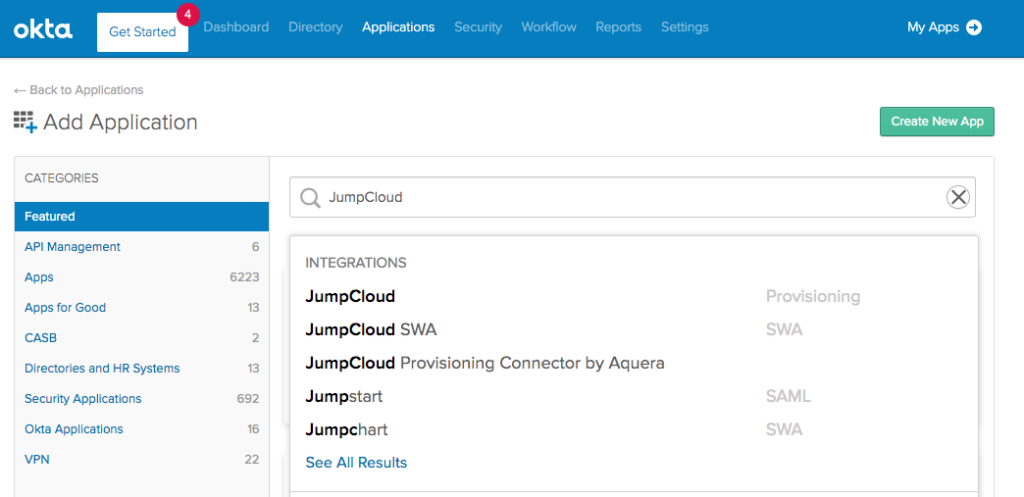Open the Security menu

pos(478,27)
